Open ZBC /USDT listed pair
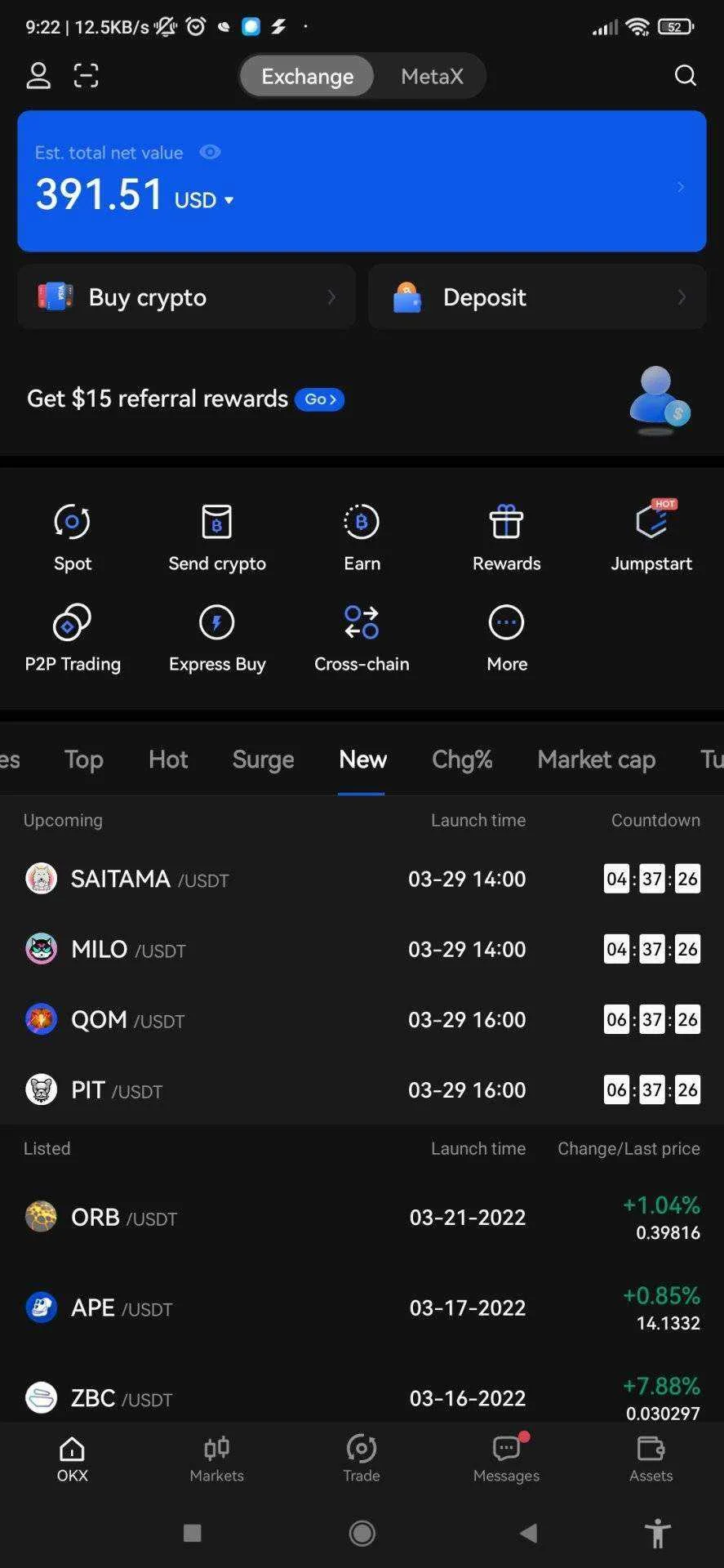 [362, 1388]
